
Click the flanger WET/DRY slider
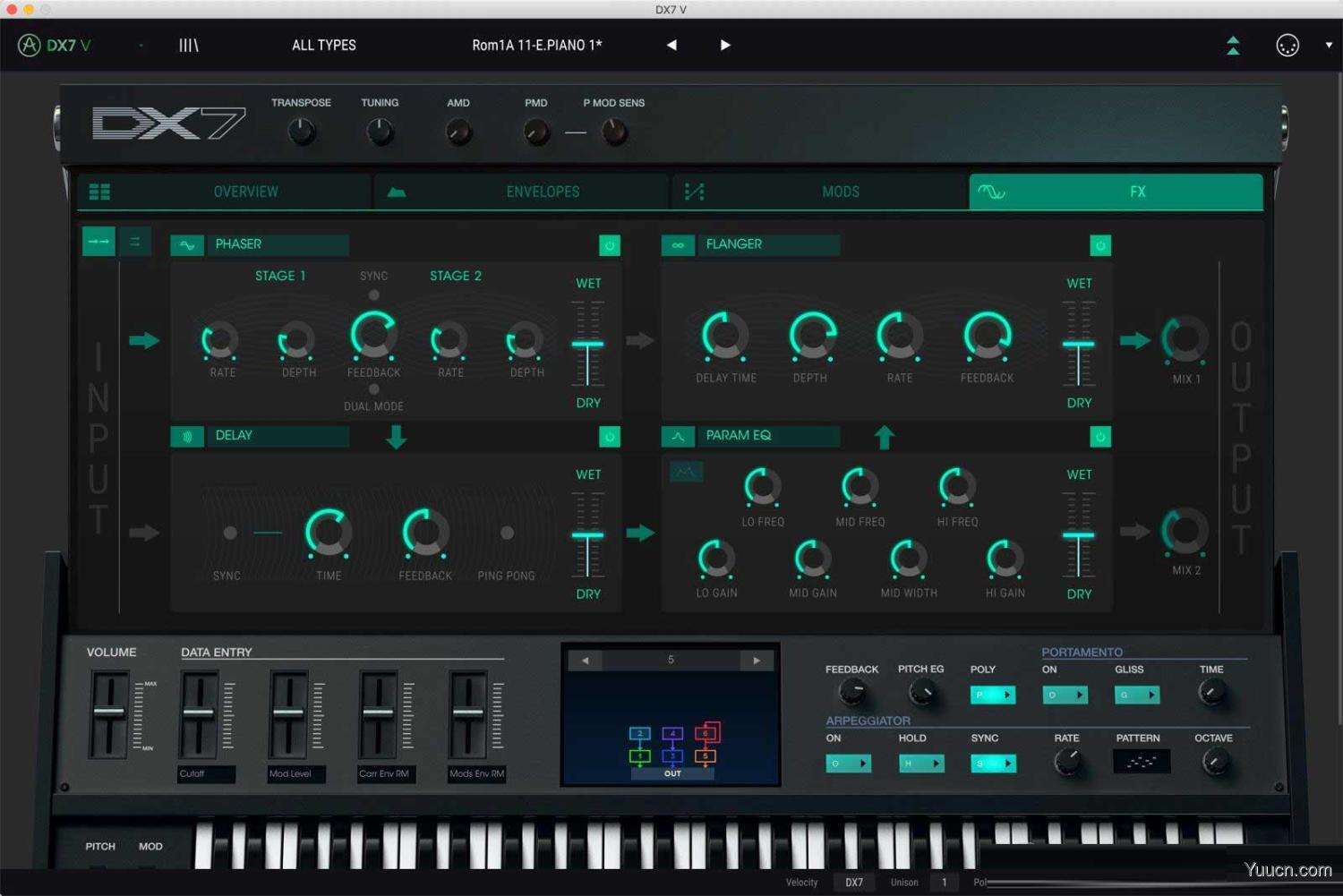(x=1079, y=344)
